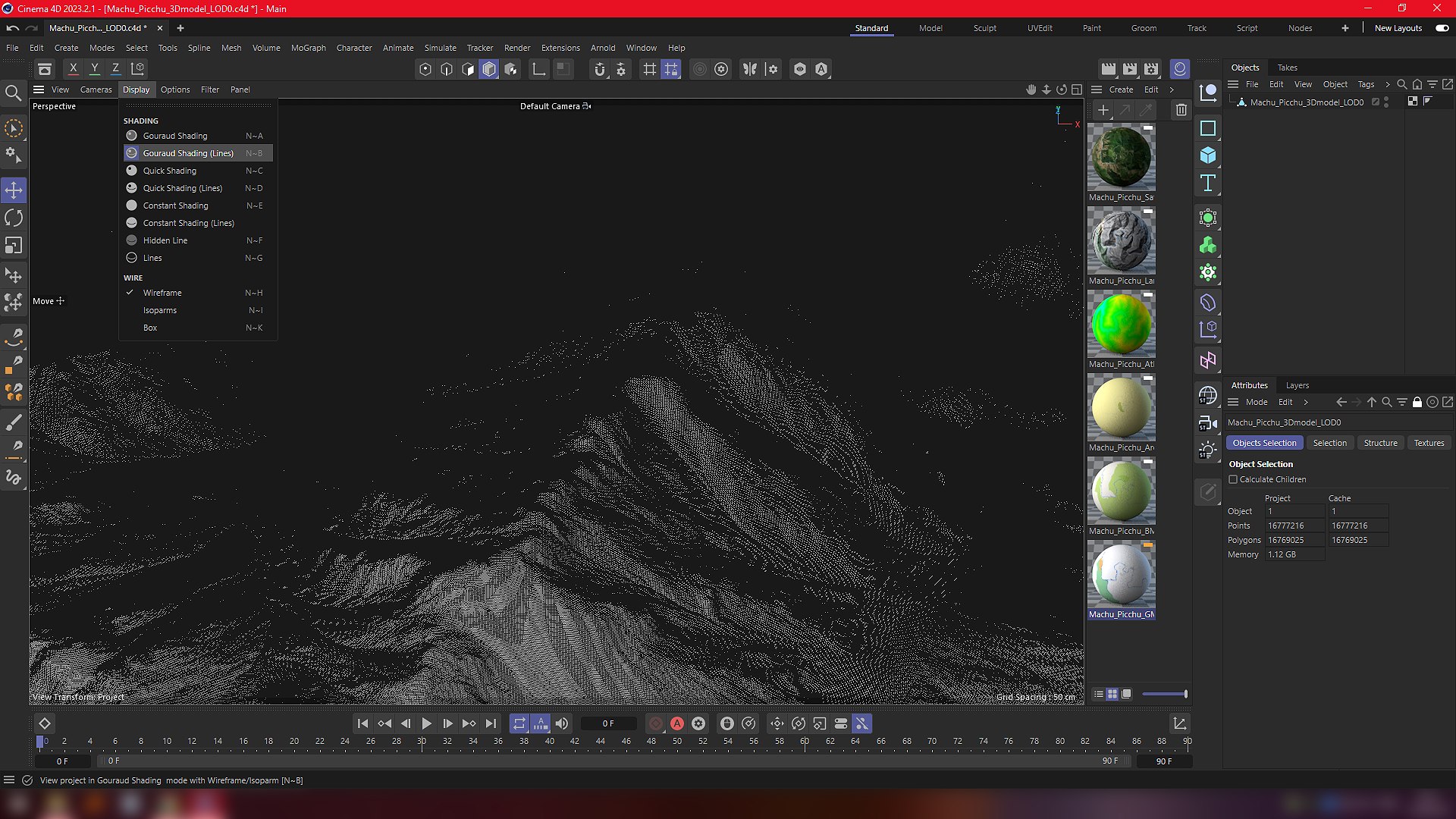Enable Calculate Children checkbox
This screenshot has height=819, width=1456.
point(1233,479)
